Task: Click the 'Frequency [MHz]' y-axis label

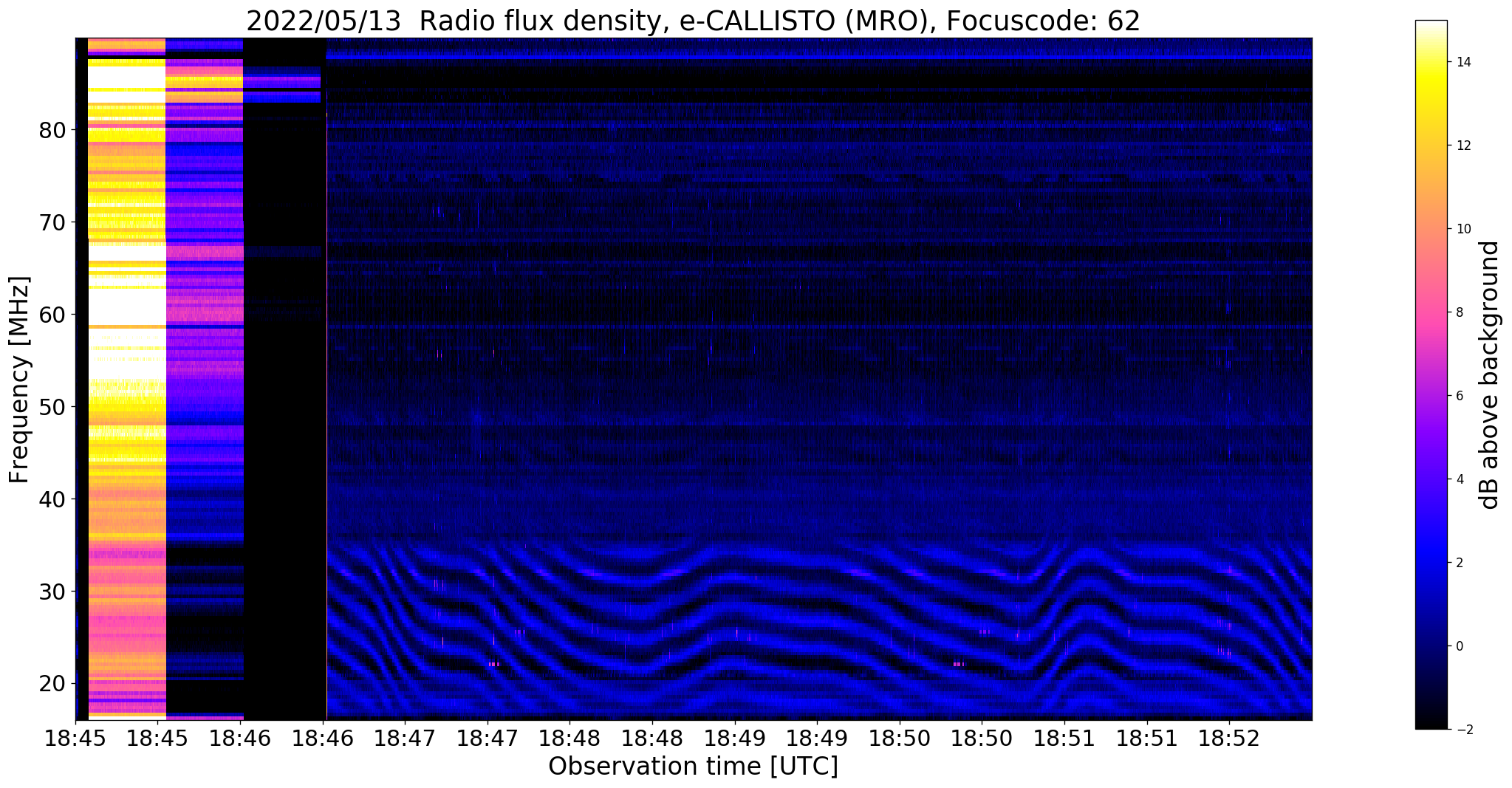Action: [x=20, y=380]
